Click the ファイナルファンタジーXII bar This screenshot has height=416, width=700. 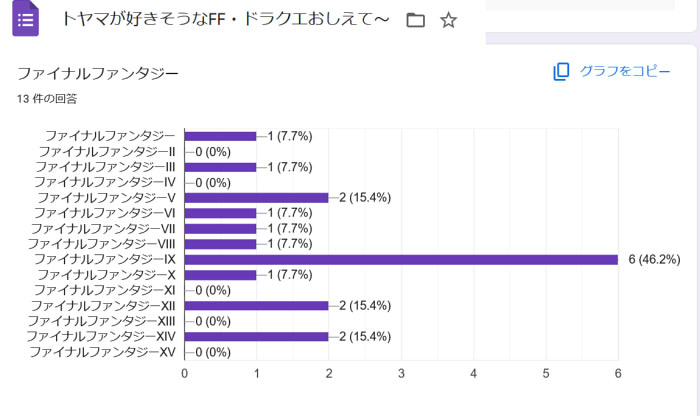click(x=257, y=305)
